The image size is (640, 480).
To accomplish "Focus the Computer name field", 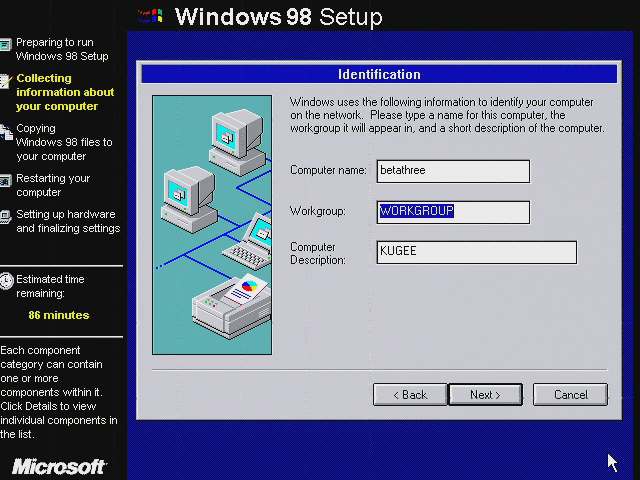I will (453, 171).
